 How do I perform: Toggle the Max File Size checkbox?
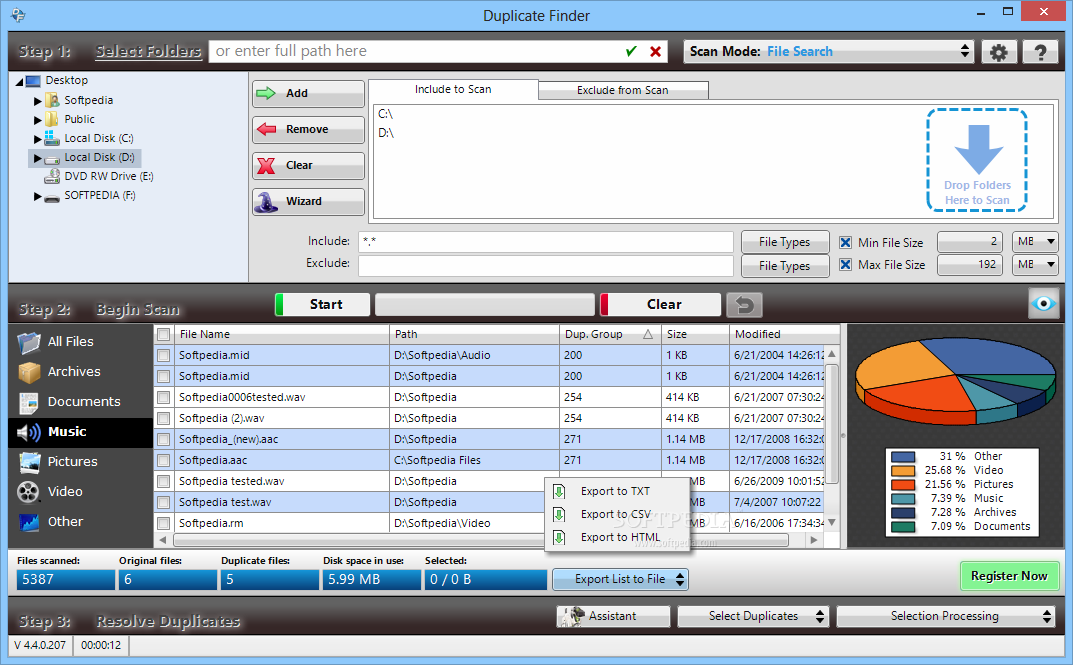(x=846, y=265)
